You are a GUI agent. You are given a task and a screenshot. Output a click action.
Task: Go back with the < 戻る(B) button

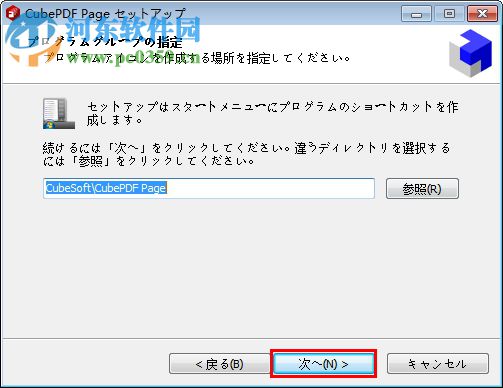point(219,364)
